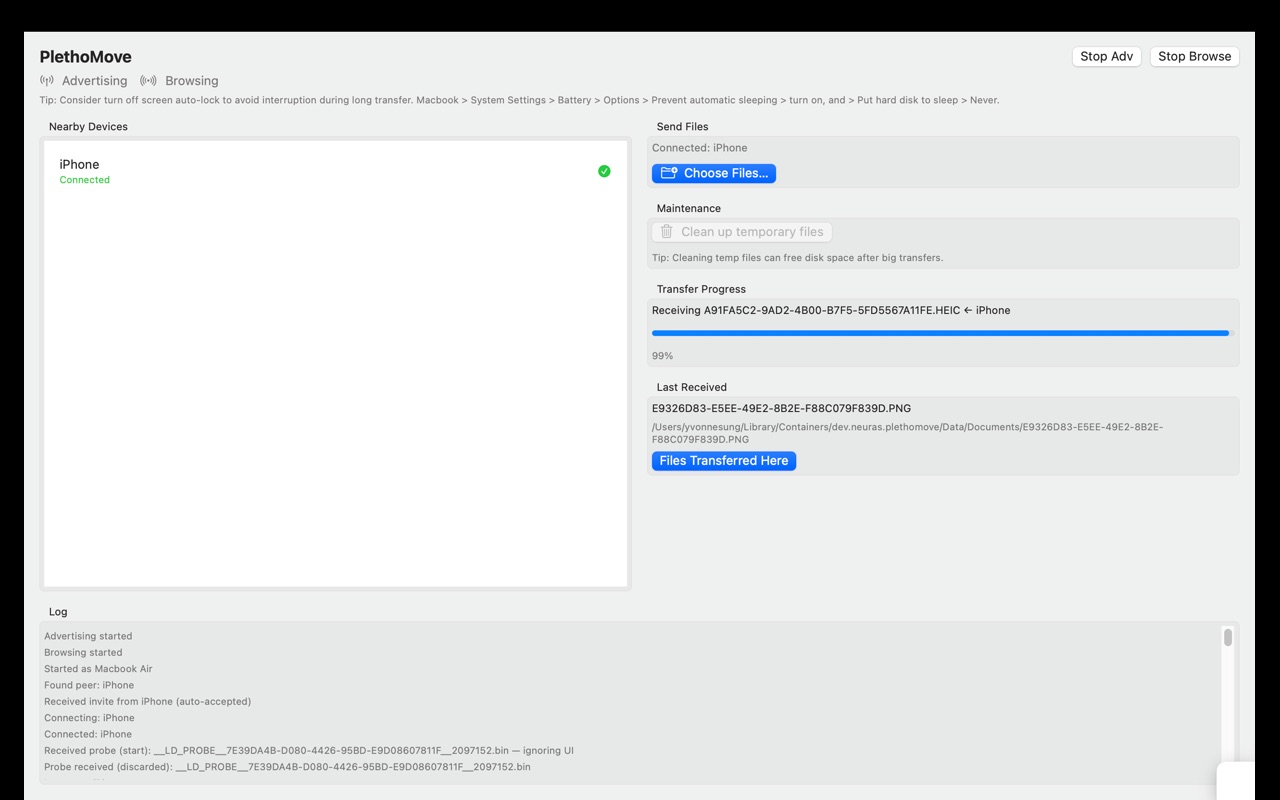Click the trash icon in Maintenance section
The width and height of the screenshot is (1280, 800).
point(667,231)
